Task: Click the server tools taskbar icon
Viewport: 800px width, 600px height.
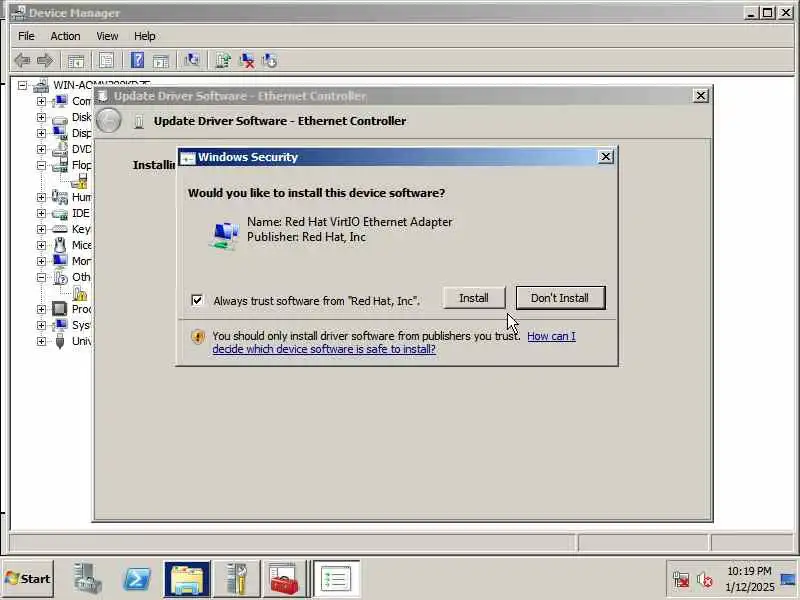Action: [237, 579]
